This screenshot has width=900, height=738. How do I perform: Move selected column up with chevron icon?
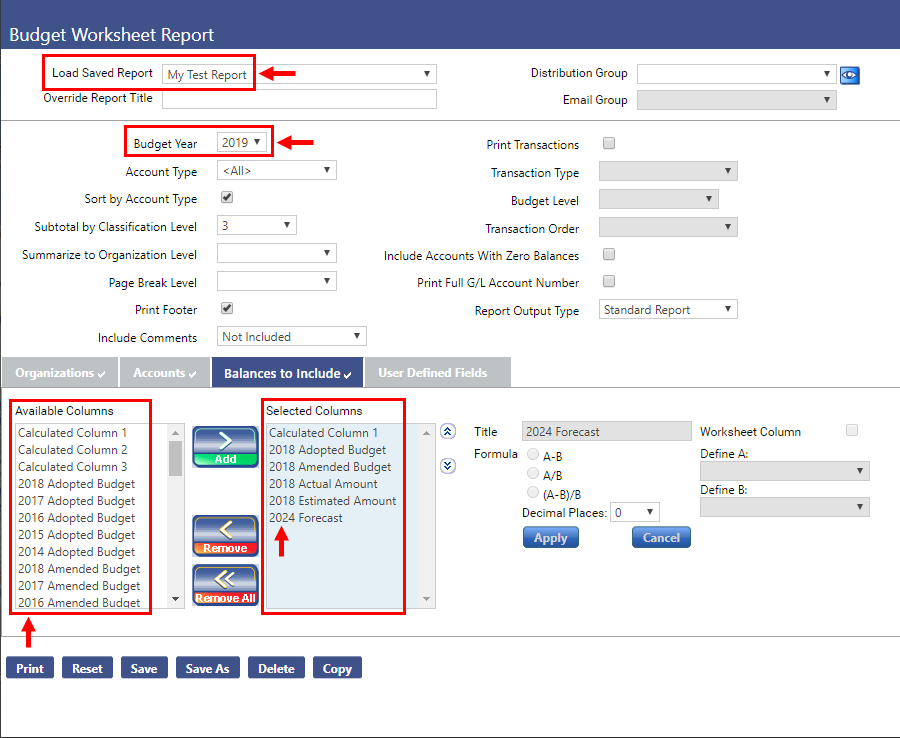[x=448, y=432]
